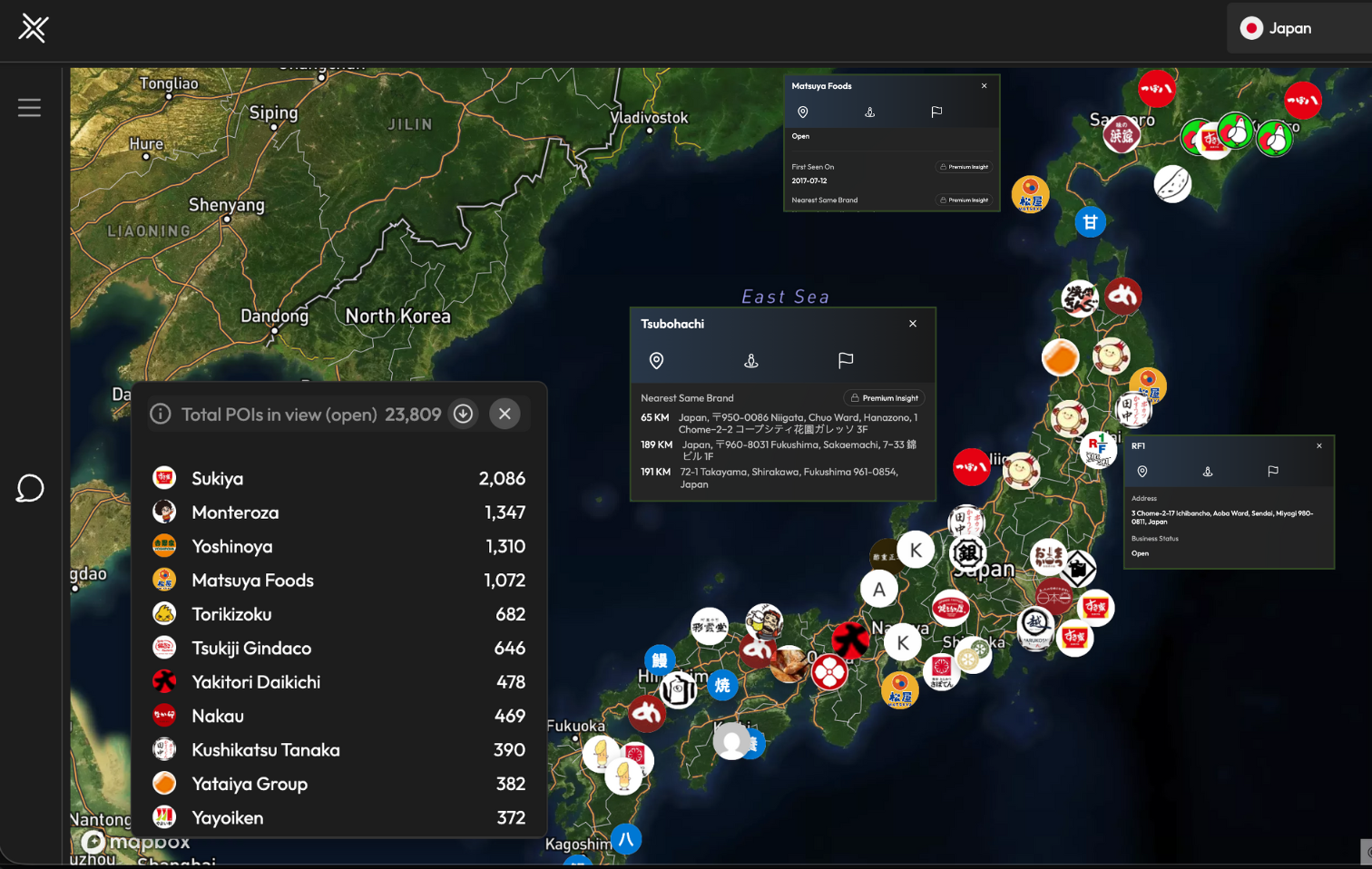Select Monteroza row in POI list
This screenshot has width=1372, height=869.
338,512
